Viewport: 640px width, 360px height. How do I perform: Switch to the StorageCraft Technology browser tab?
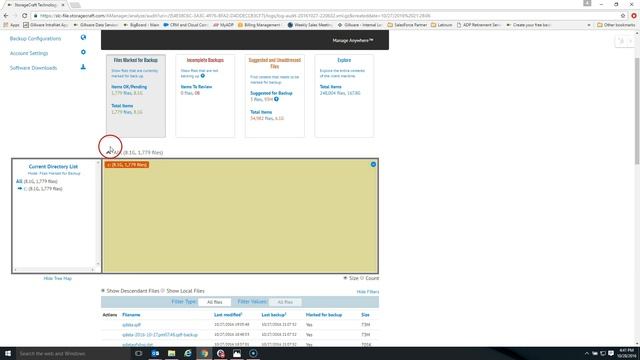[36, 5]
